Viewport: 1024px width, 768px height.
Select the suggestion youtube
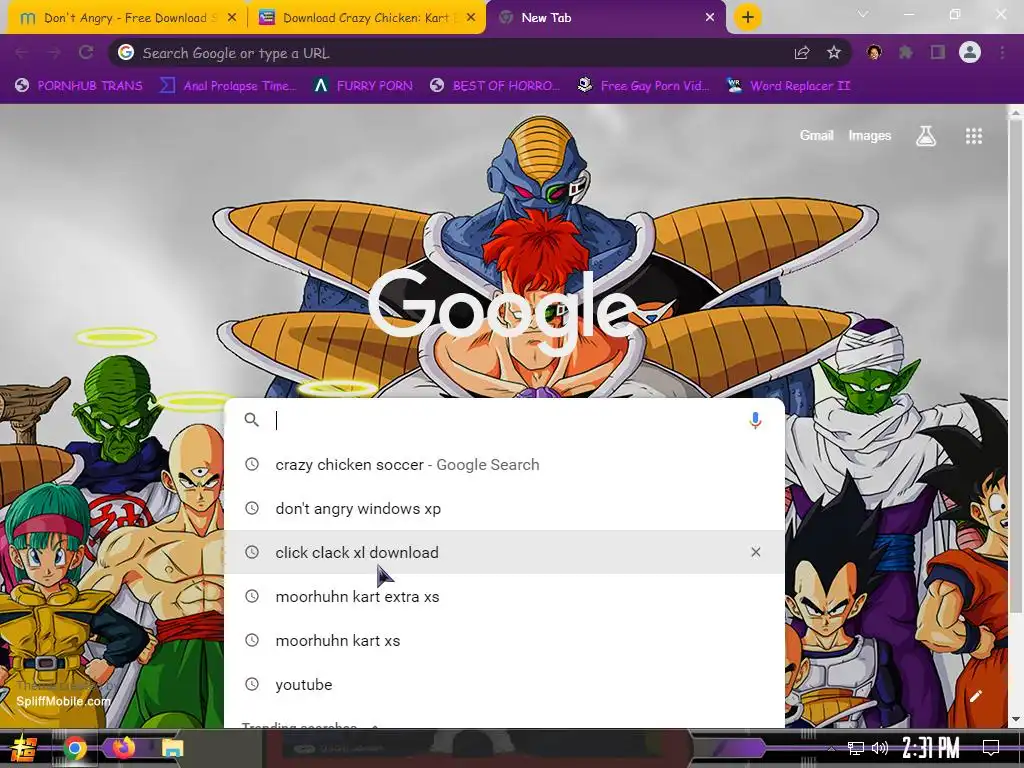pos(504,684)
